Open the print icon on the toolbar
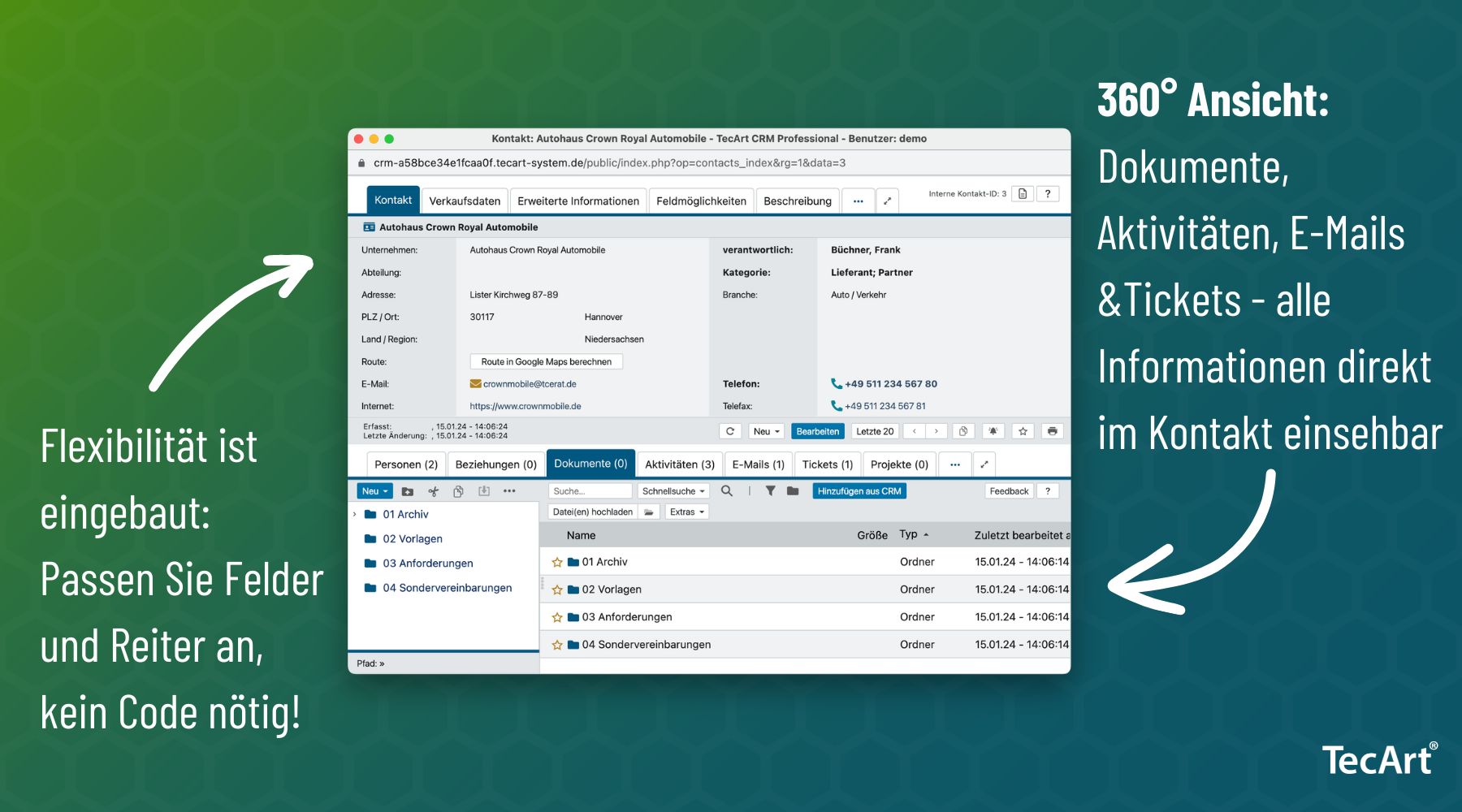 [1053, 431]
